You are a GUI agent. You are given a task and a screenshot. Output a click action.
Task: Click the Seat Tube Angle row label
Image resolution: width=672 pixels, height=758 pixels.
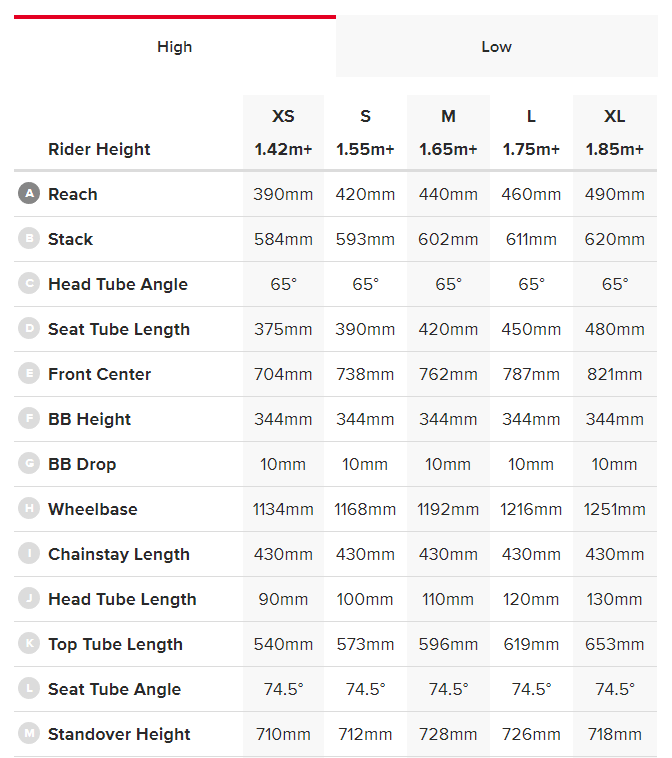[x=114, y=689]
